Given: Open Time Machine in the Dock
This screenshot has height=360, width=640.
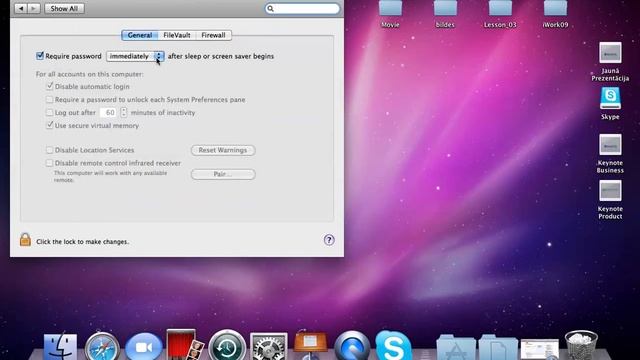Looking at the screenshot, I should (227, 346).
